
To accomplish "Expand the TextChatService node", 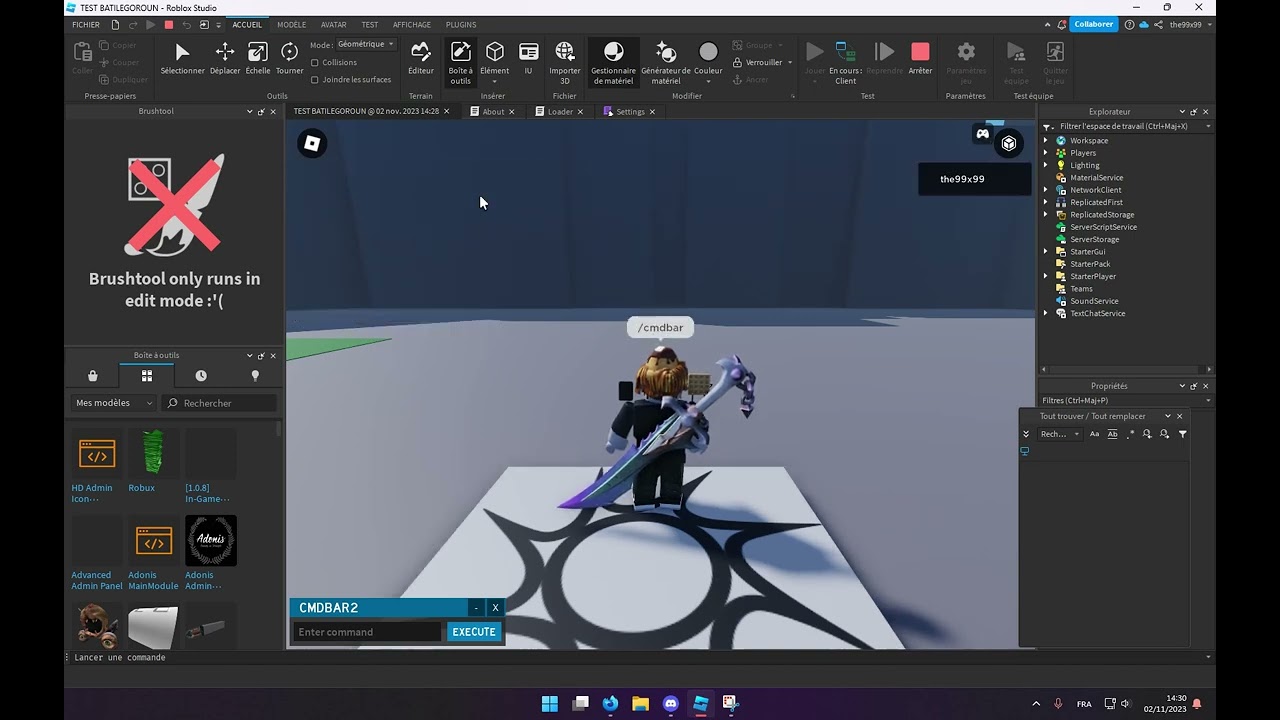I will (1046, 313).
